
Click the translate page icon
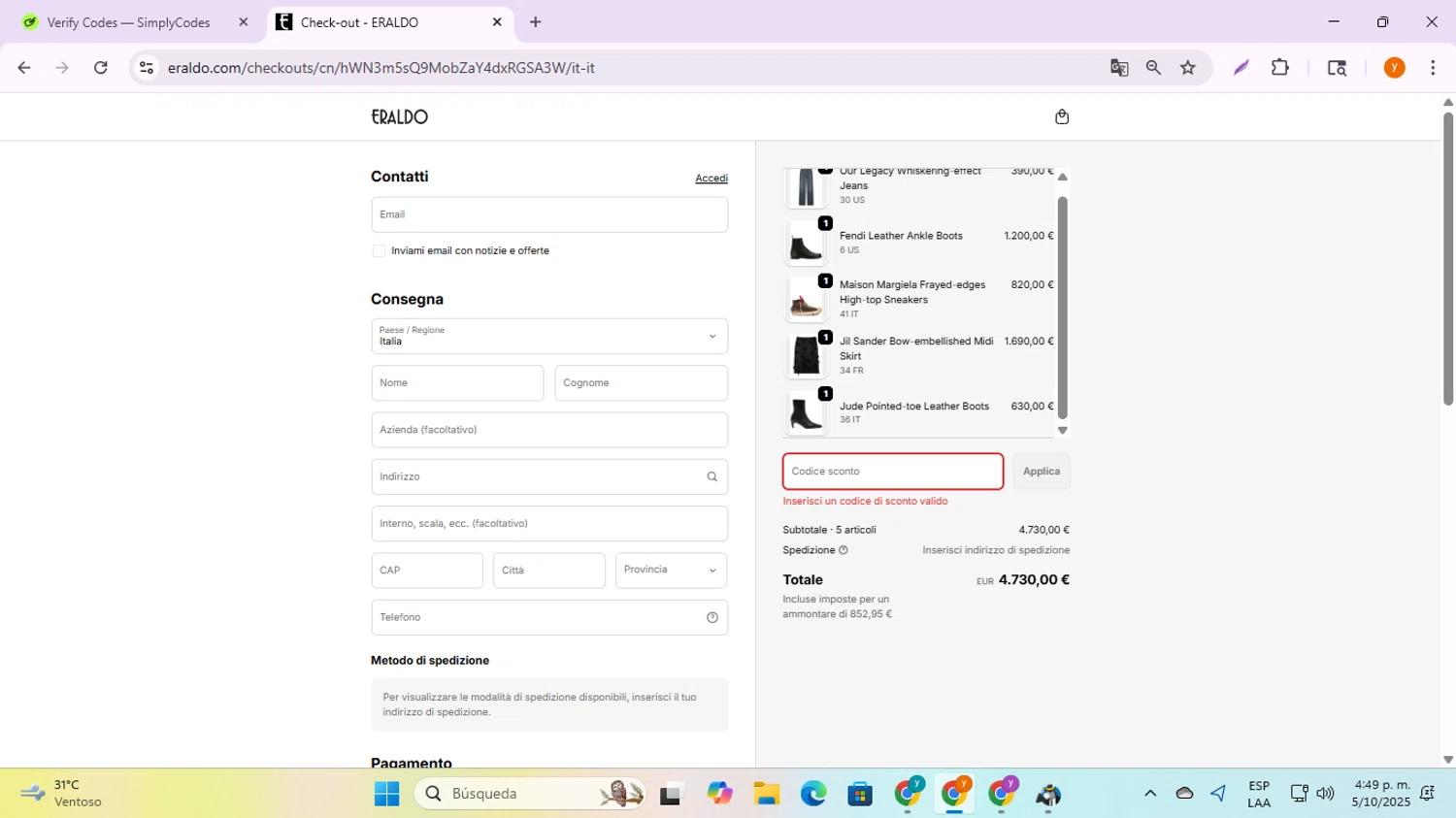[x=1119, y=68]
